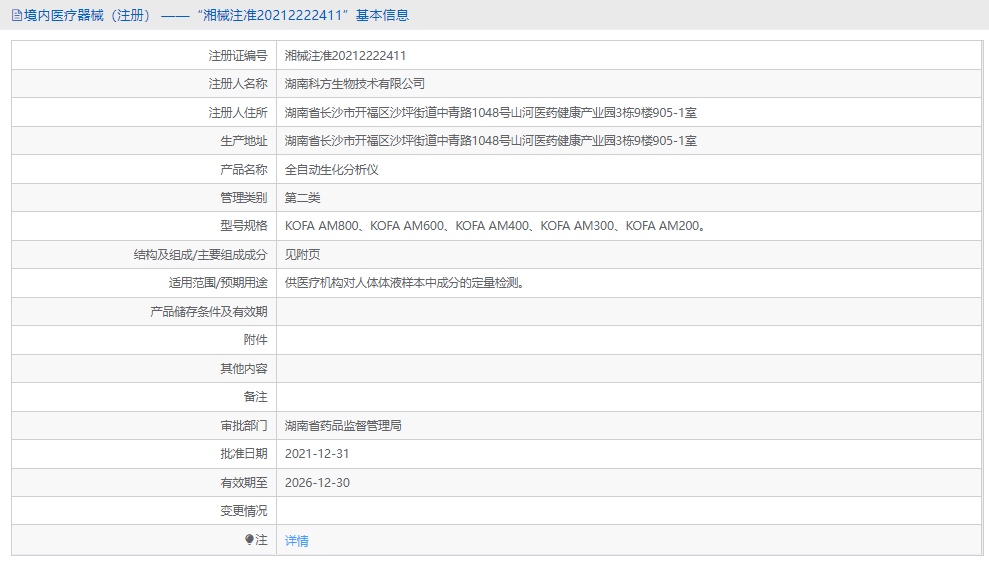This screenshot has width=989, height=564.
Task: Click the 变更情况 row label
Action: click(x=244, y=511)
